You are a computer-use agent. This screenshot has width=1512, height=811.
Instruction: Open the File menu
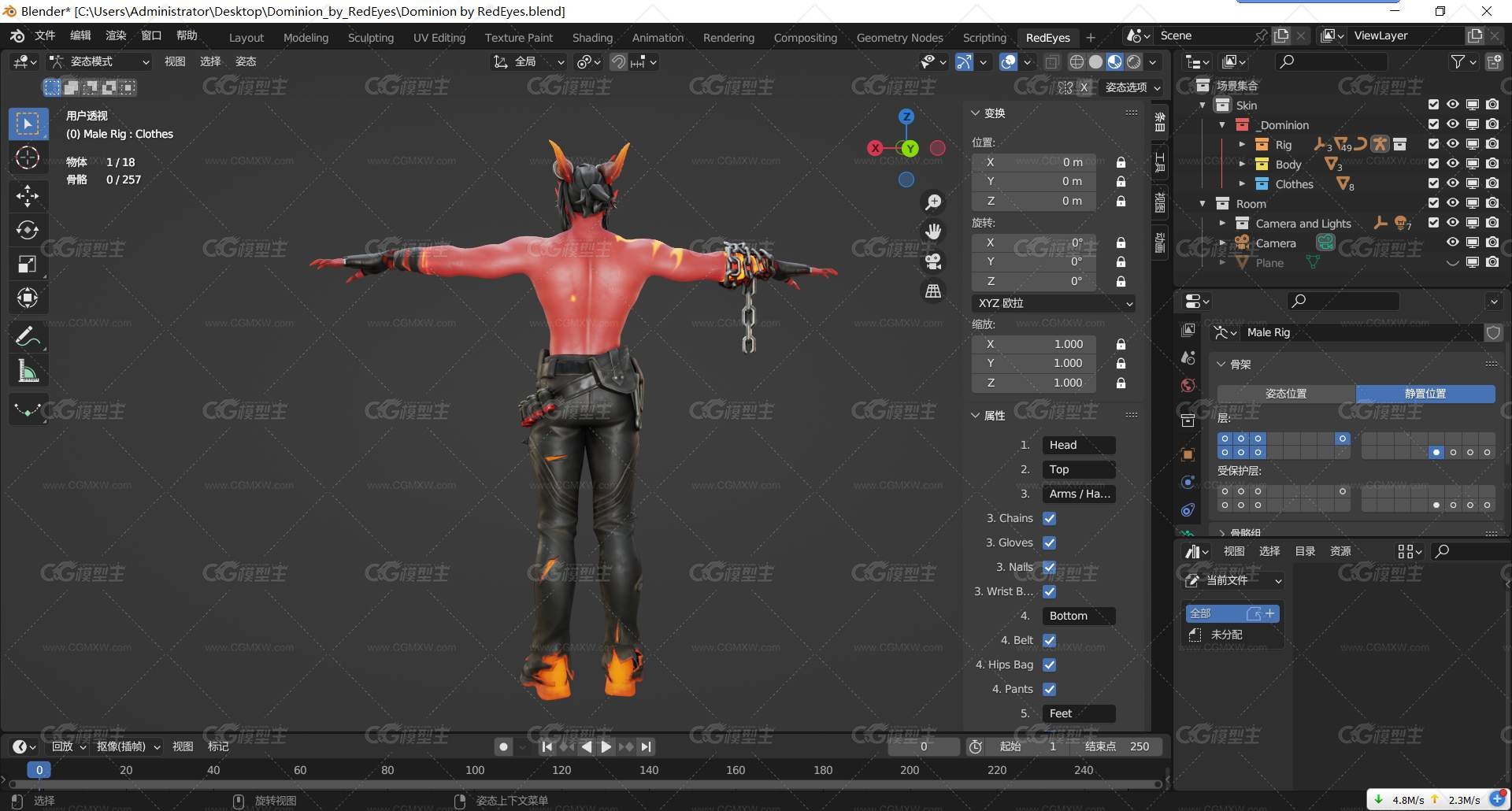pos(45,35)
